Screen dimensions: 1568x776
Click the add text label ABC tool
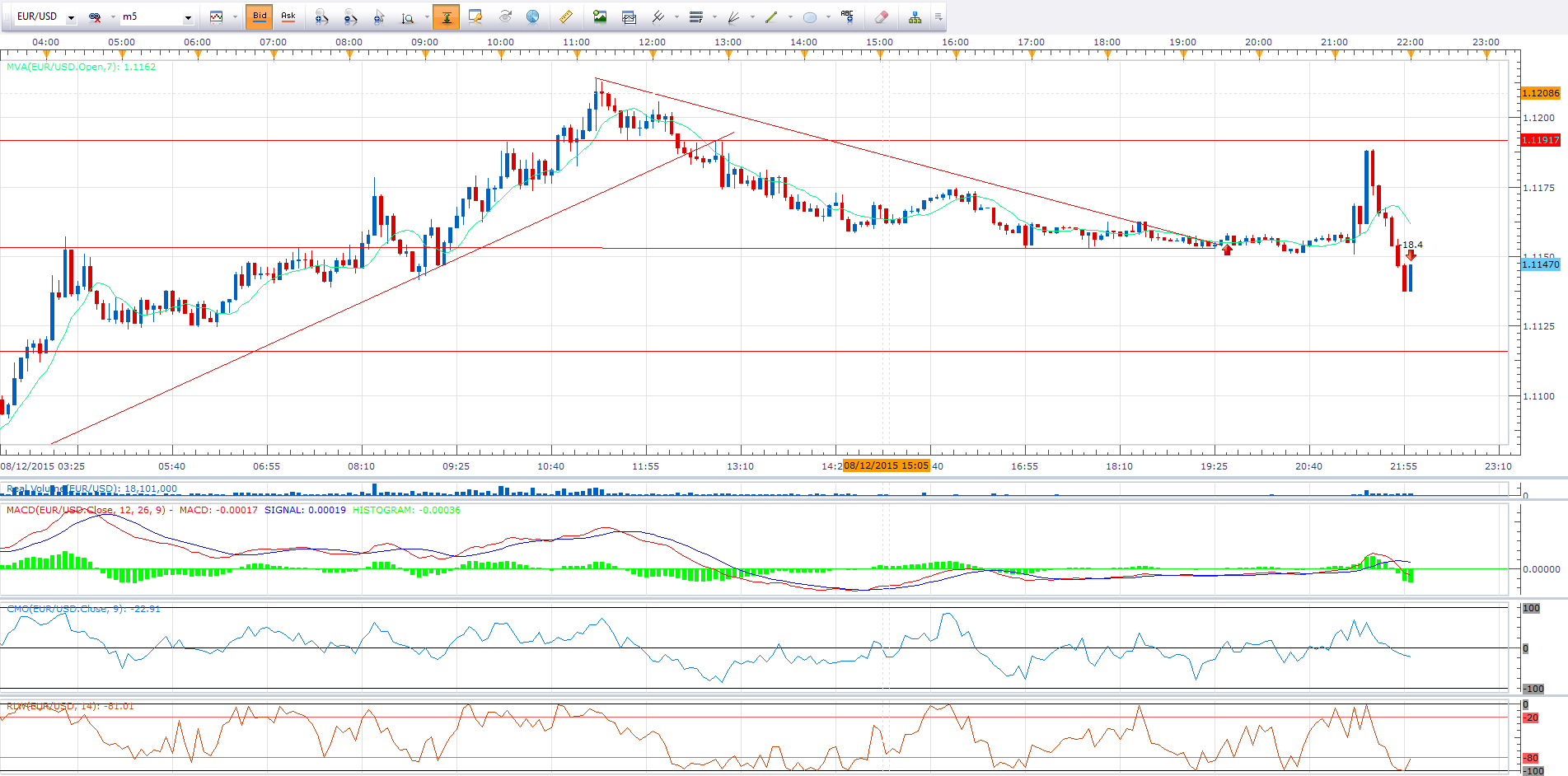pyautogui.click(x=847, y=16)
